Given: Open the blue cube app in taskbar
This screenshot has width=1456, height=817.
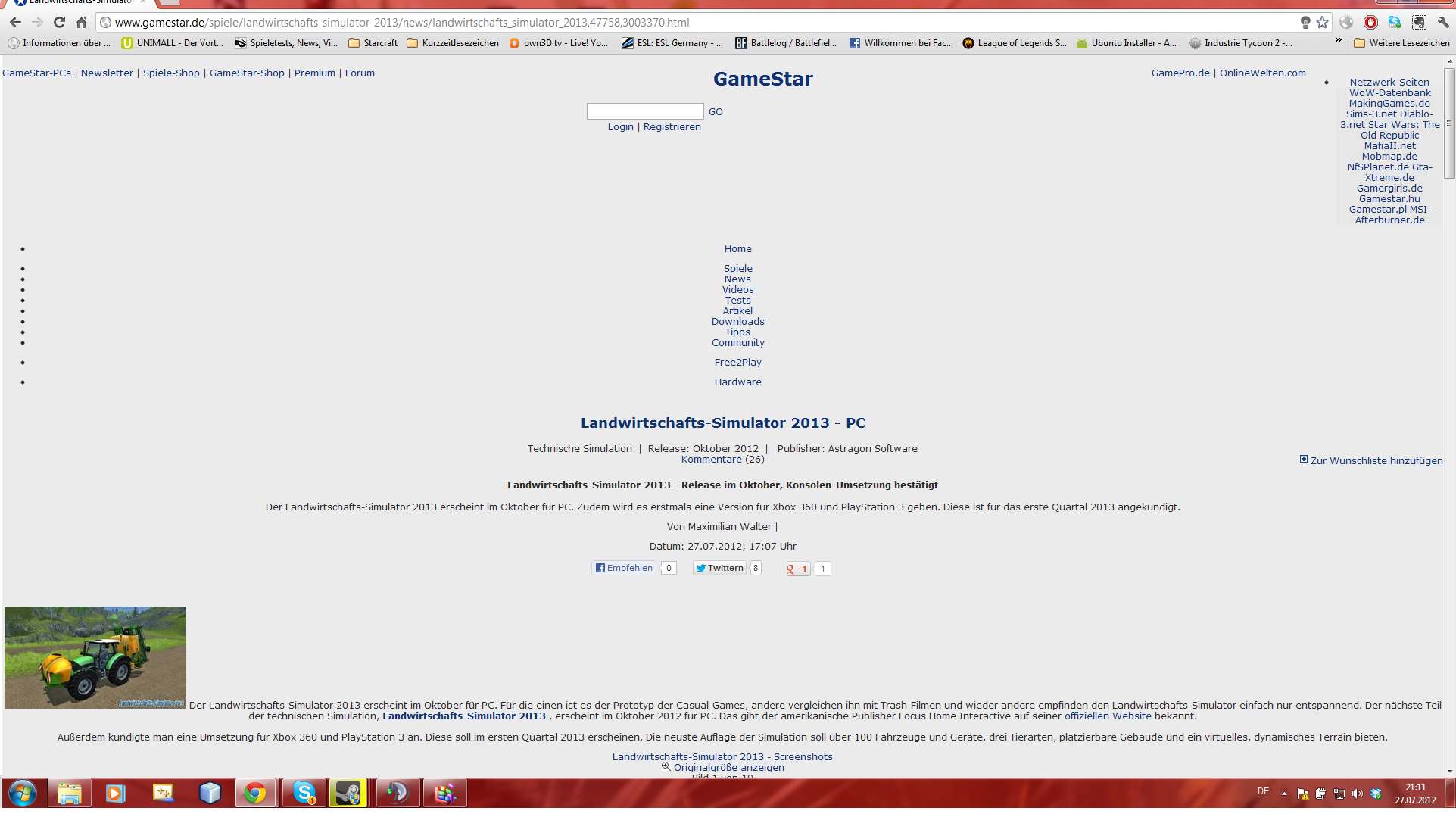Looking at the screenshot, I should pos(210,794).
